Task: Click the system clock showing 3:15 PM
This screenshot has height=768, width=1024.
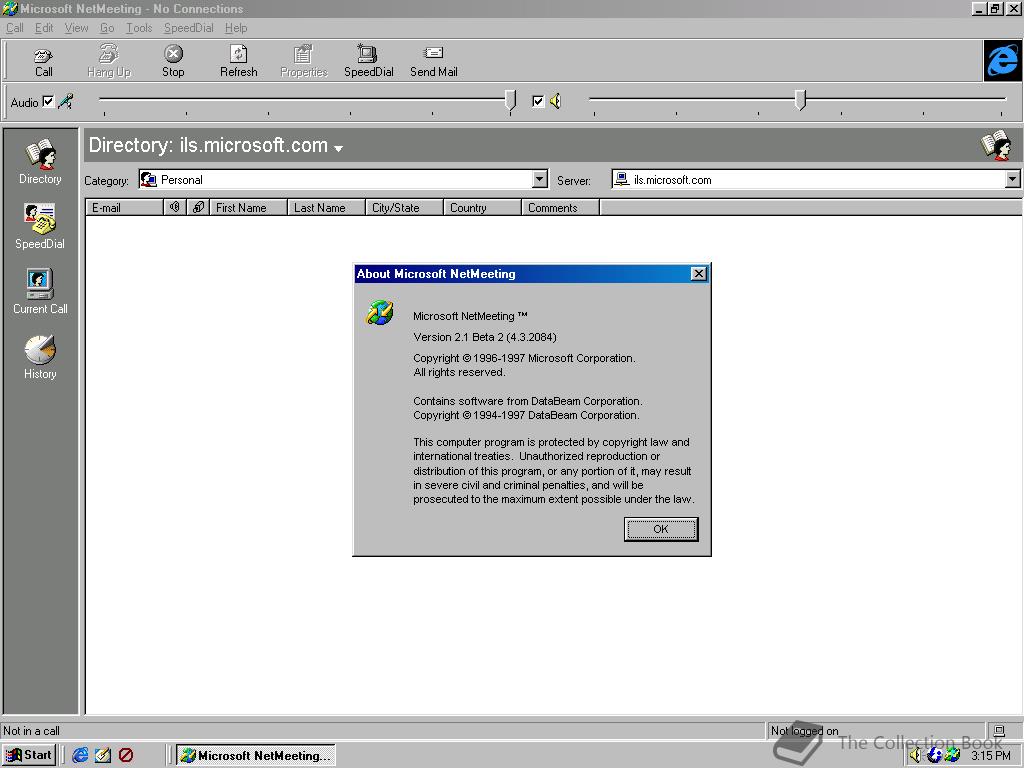Action: pyautogui.click(x=990, y=756)
